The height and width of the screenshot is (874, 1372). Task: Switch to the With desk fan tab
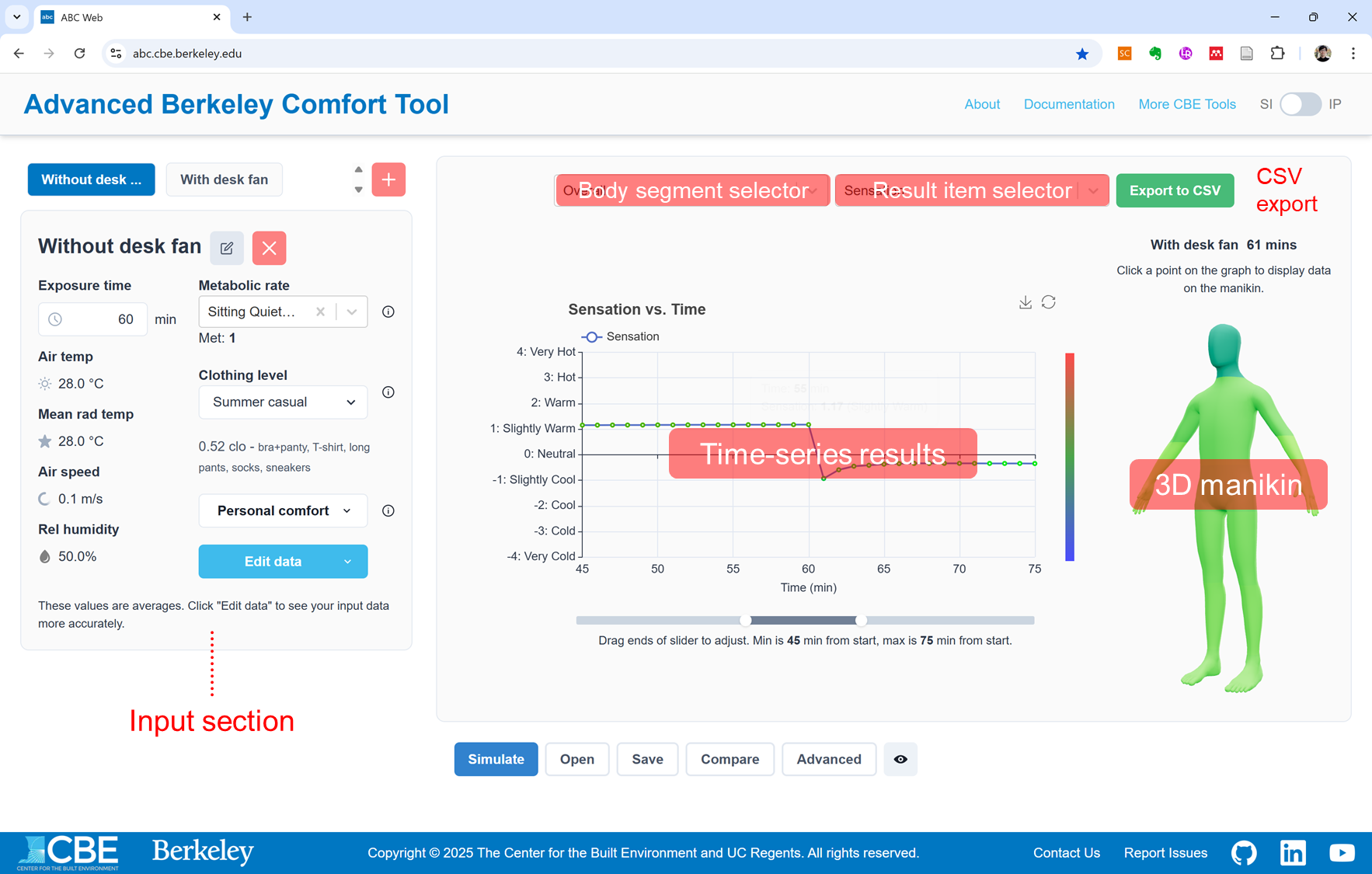[x=224, y=179]
